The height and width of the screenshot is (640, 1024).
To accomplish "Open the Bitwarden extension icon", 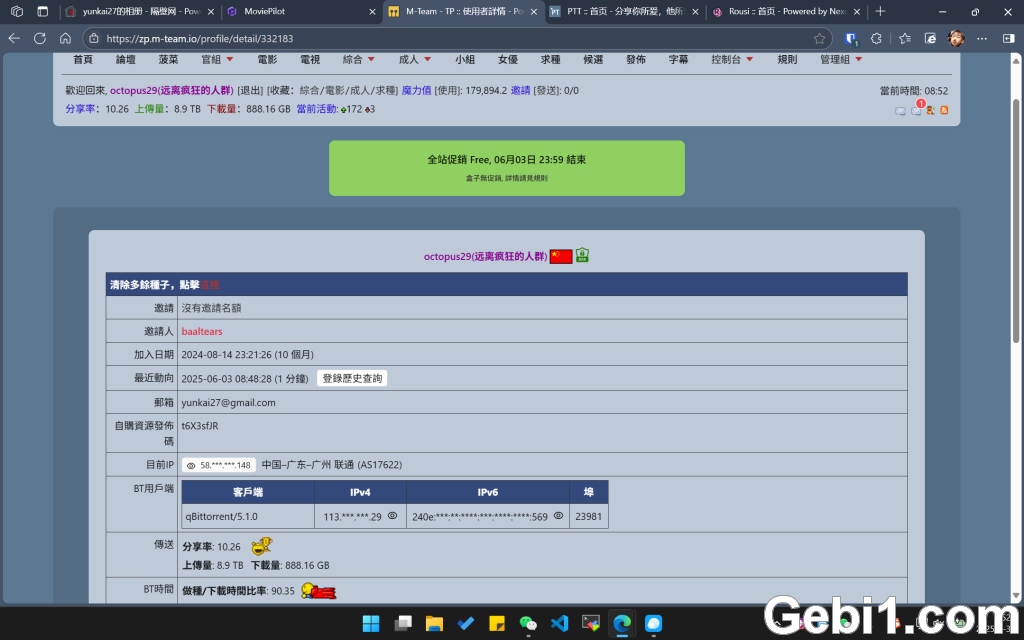I will [x=851, y=39].
